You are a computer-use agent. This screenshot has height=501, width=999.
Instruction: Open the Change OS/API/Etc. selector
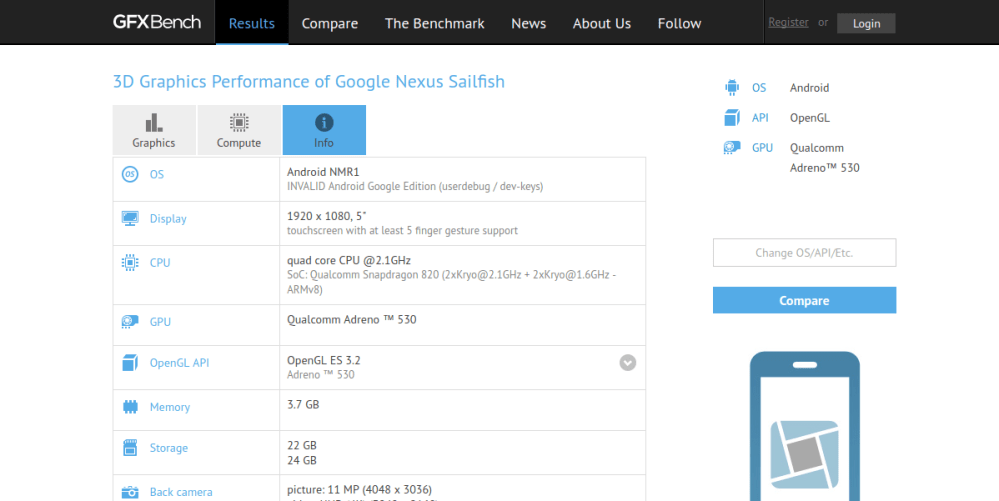pyautogui.click(x=804, y=253)
